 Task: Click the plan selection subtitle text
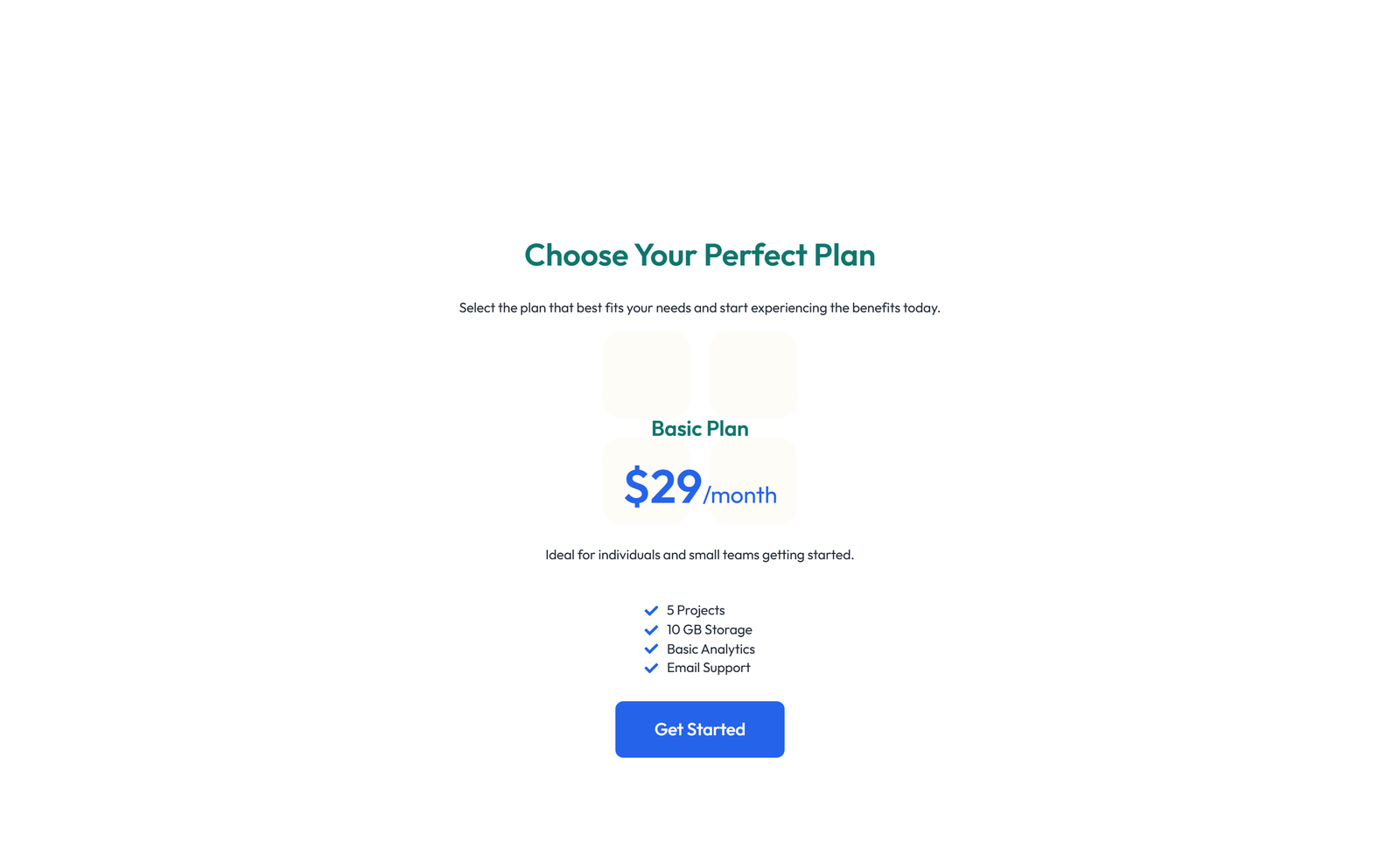(x=699, y=307)
